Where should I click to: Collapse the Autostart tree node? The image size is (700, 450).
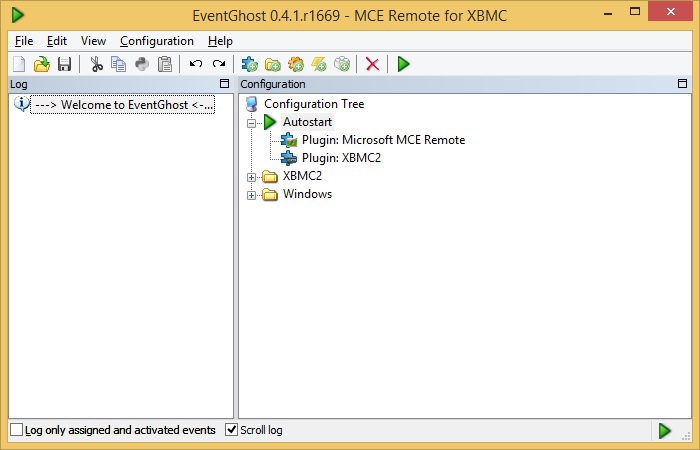pos(251,123)
